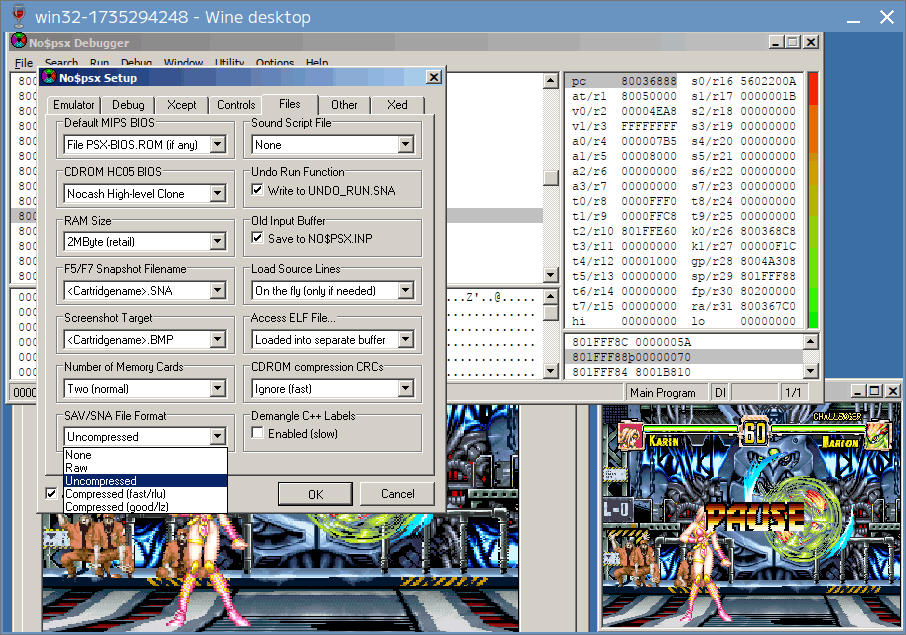
Task: Select Raw in the file format list
Action: 145,467
